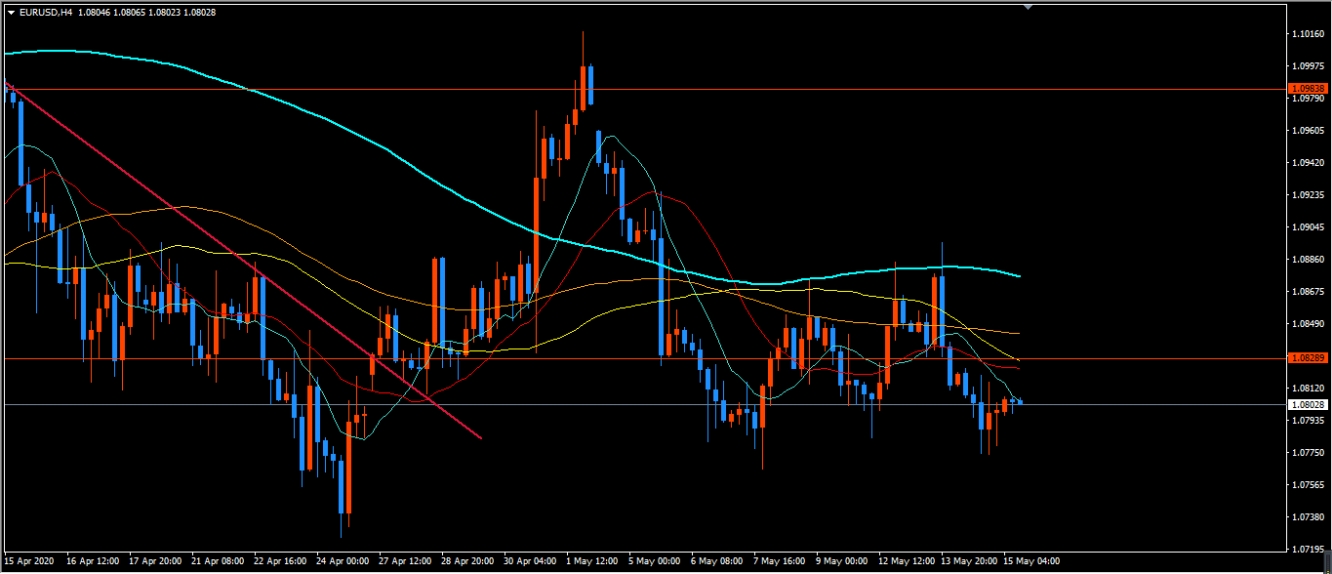Click the 15 May 04:00 time label
The width and height of the screenshot is (1332, 574).
pyautogui.click(x=1032, y=561)
